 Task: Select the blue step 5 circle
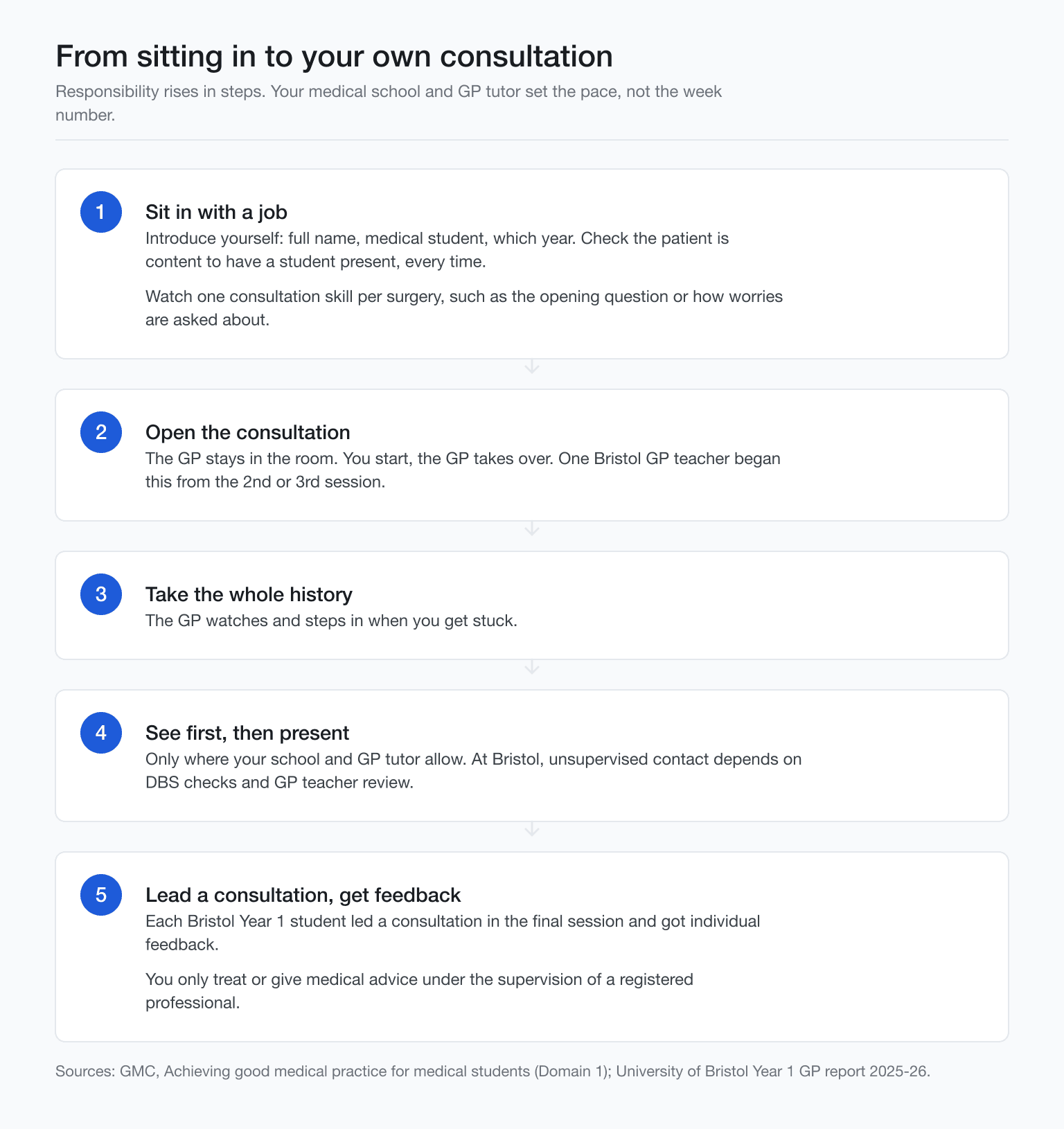coord(101,895)
